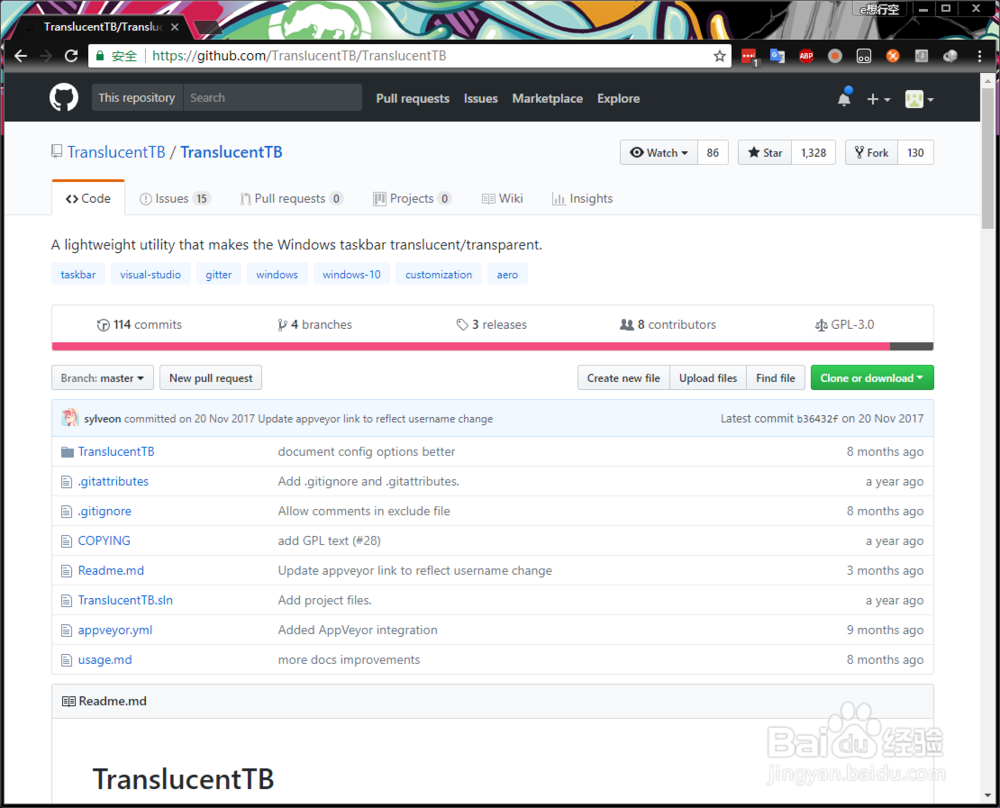The image size is (1000, 808).
Task: Select the gitter topic tag
Action: click(218, 274)
